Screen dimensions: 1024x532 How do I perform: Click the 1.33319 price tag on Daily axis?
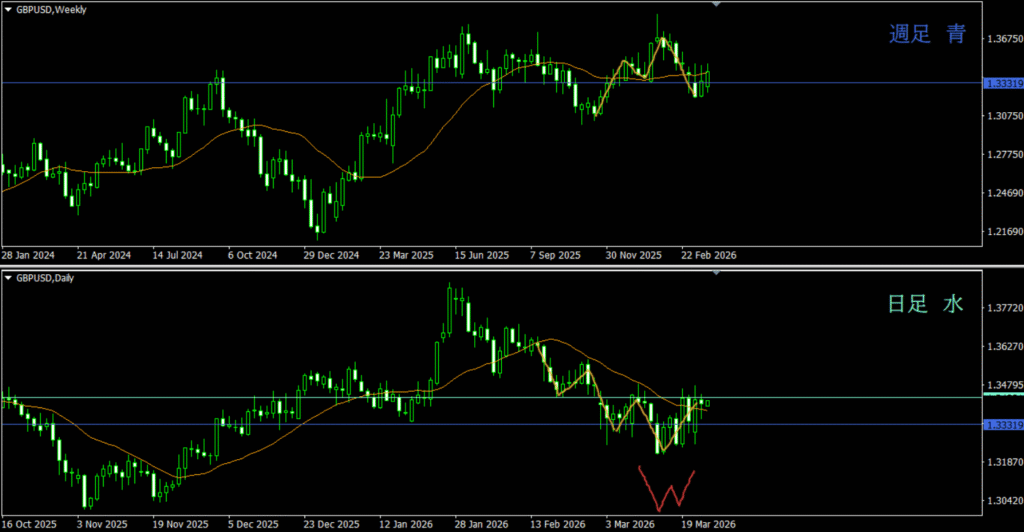tap(1002, 425)
